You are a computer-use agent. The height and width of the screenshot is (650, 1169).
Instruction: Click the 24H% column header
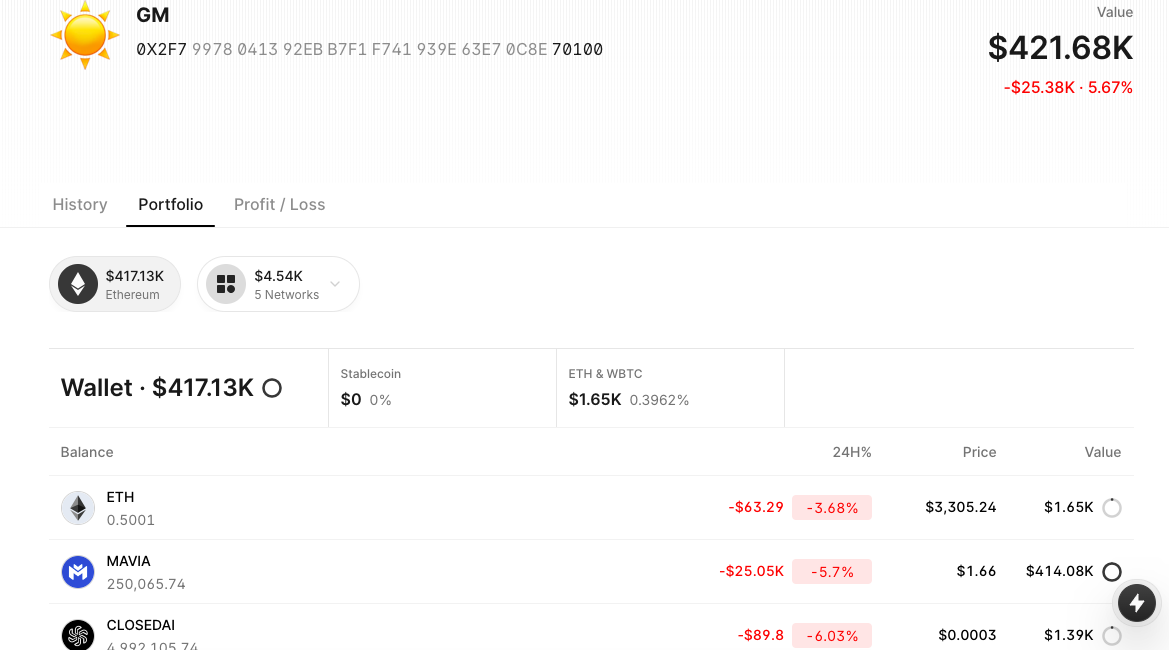(852, 452)
